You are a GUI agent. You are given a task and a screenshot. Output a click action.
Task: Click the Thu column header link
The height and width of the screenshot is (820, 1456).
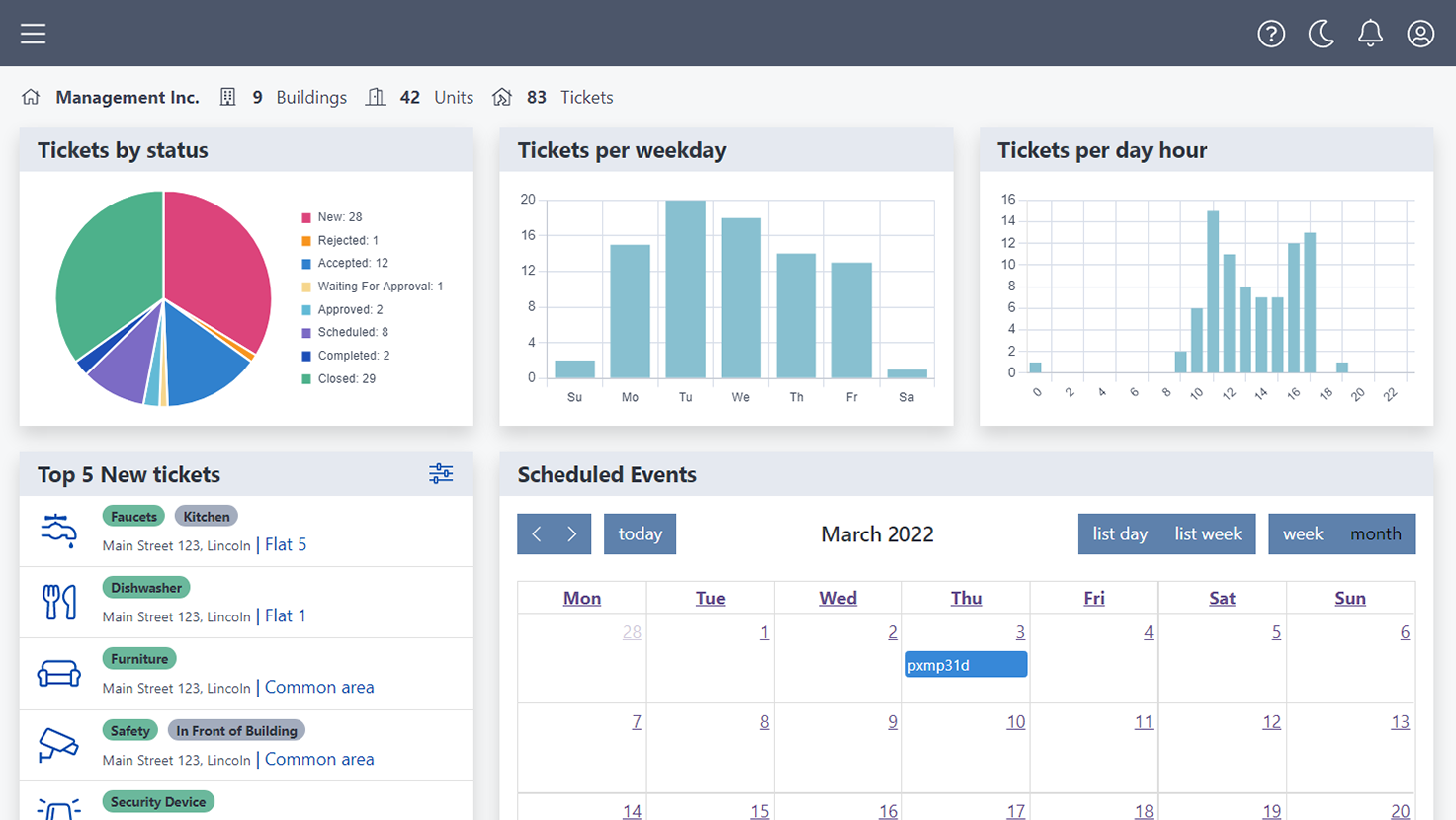coord(966,598)
